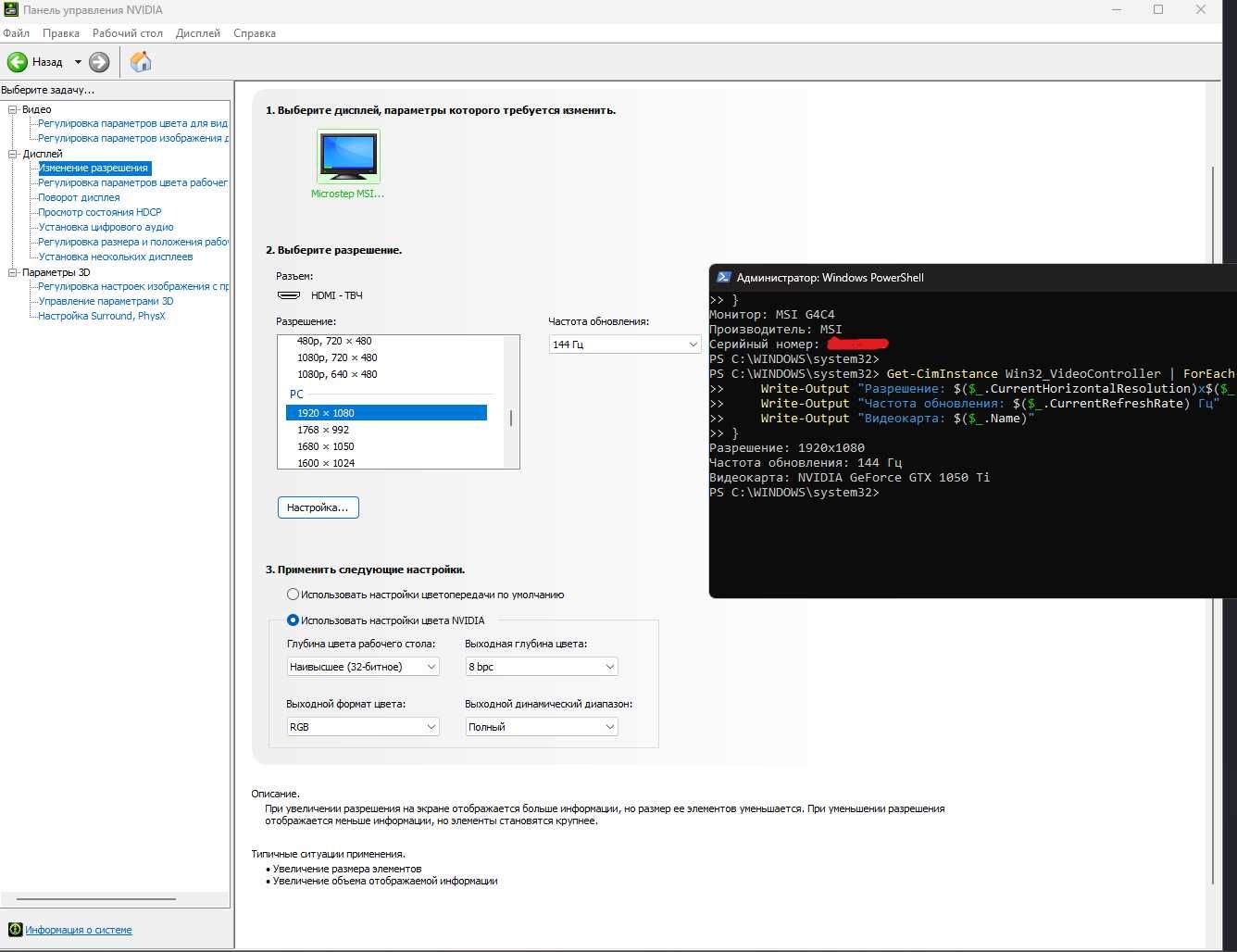Image resolution: width=1237 pixels, height=952 pixels.
Task: Minimize the NVIDIA Control Panel window
Action: click(x=1117, y=10)
